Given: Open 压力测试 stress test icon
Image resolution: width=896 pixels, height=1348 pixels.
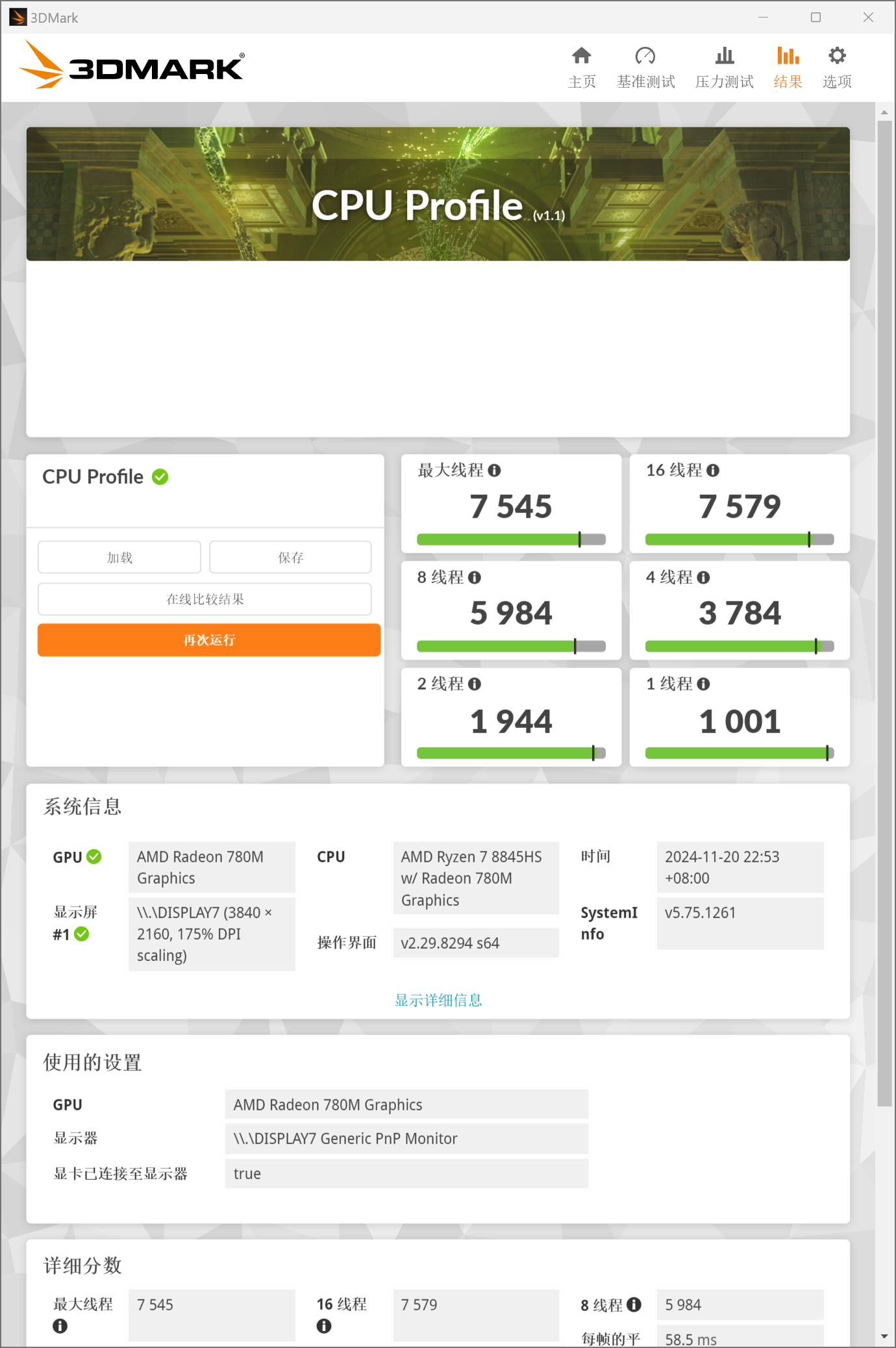Looking at the screenshot, I should [725, 56].
